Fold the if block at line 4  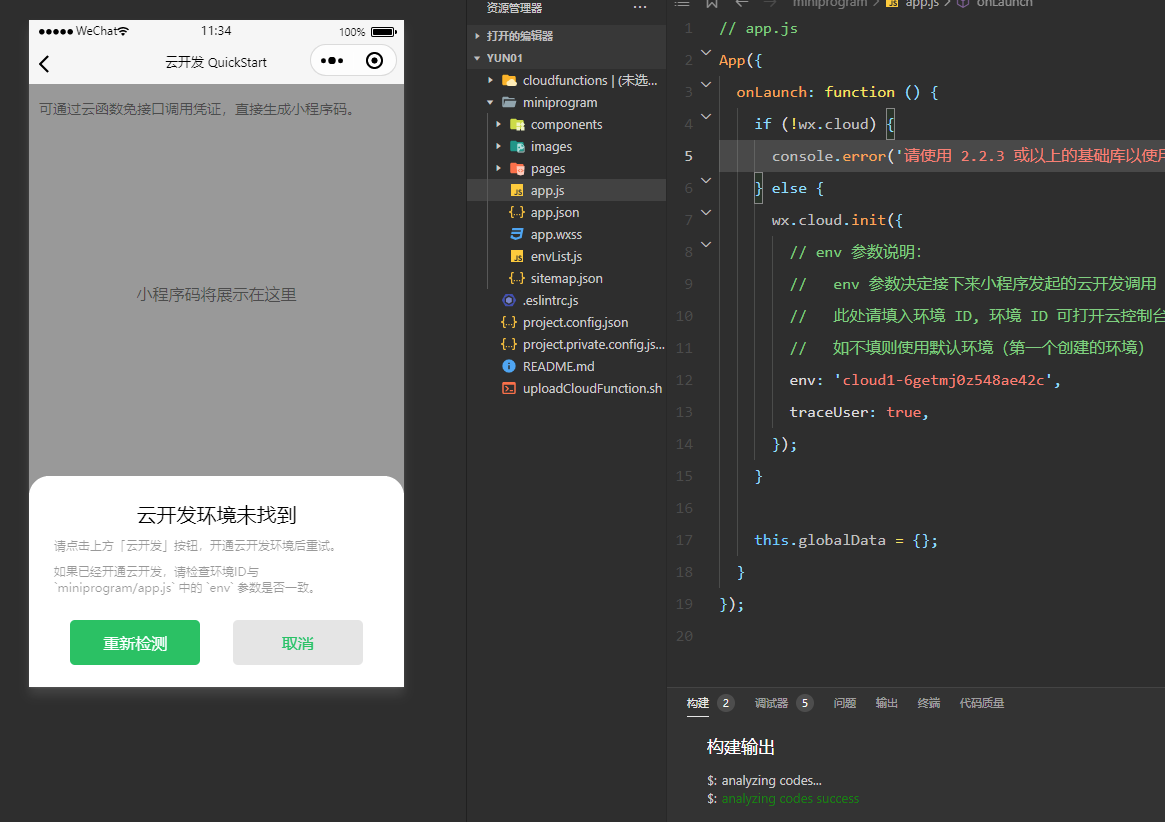[706, 117]
